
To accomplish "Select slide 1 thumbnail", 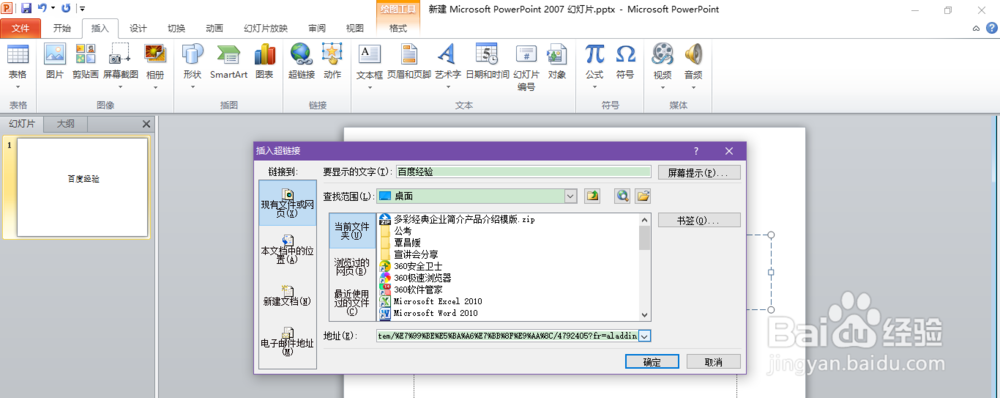I will point(82,188).
